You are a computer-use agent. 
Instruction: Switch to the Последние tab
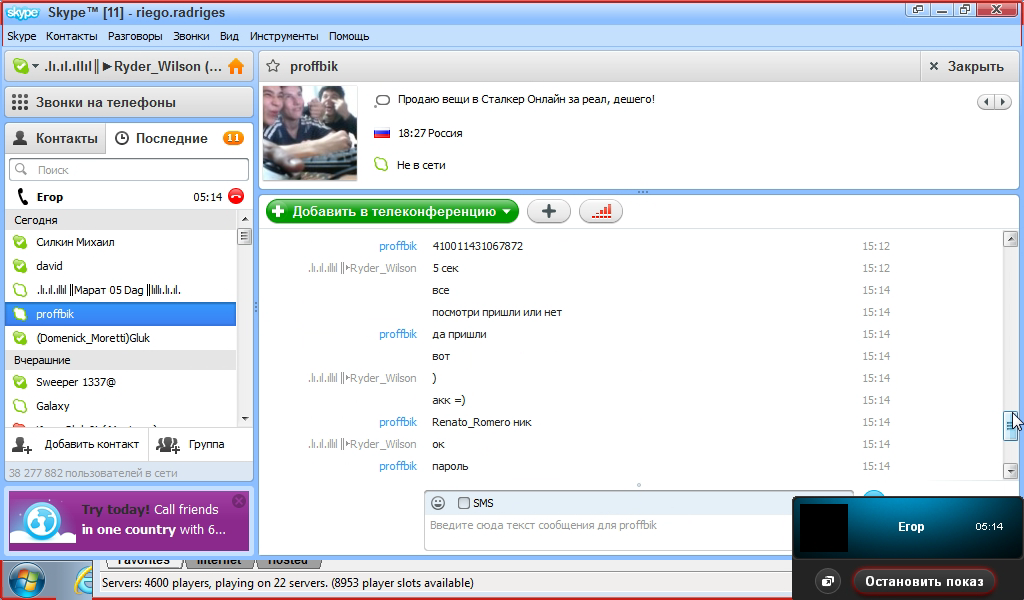(x=179, y=138)
